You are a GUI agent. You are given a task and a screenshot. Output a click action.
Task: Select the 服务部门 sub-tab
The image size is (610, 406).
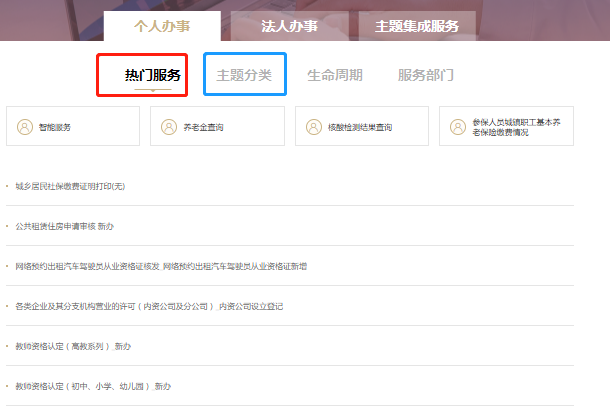pos(426,75)
